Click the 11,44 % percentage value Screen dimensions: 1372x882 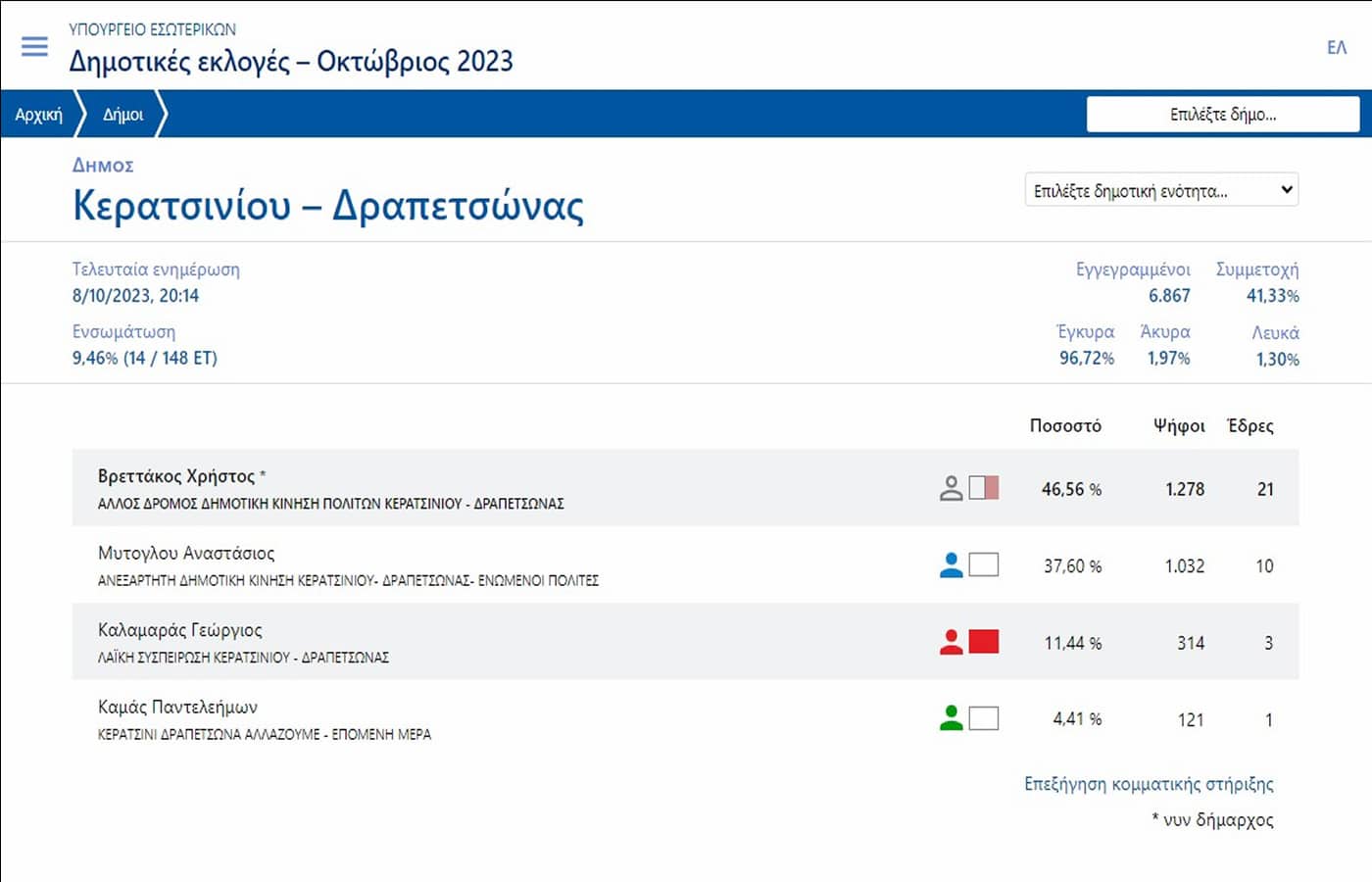(x=1072, y=643)
